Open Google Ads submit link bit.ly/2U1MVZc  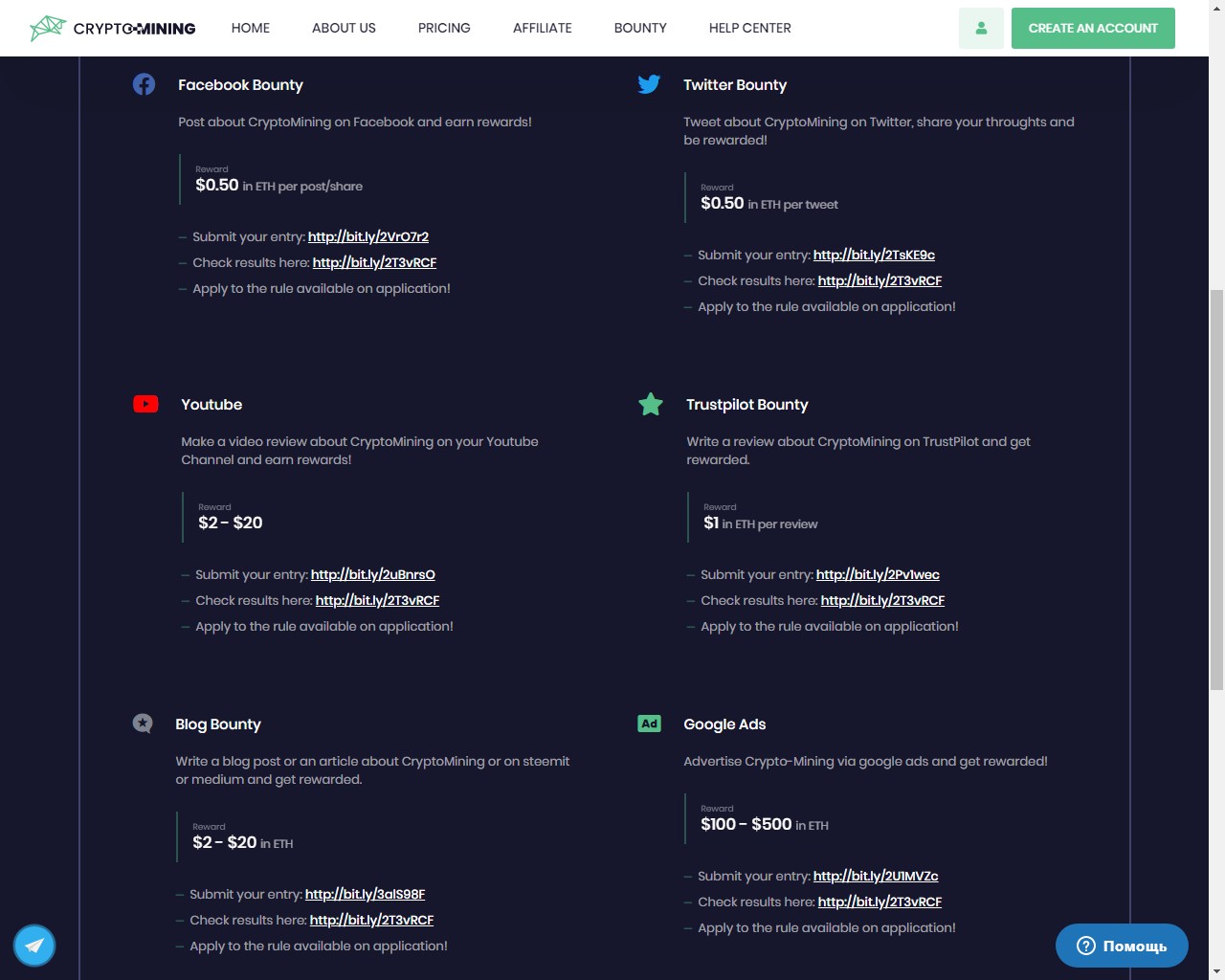click(876, 876)
